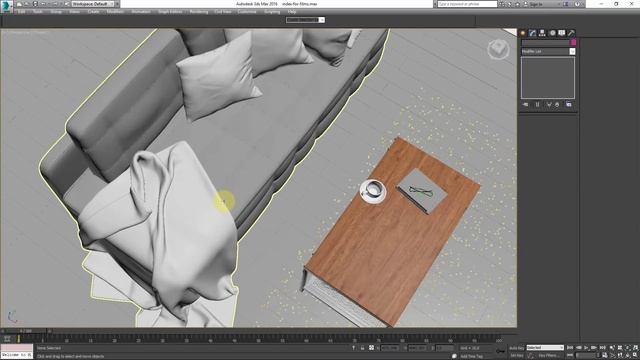Open the Help menu

[x=292, y=12]
